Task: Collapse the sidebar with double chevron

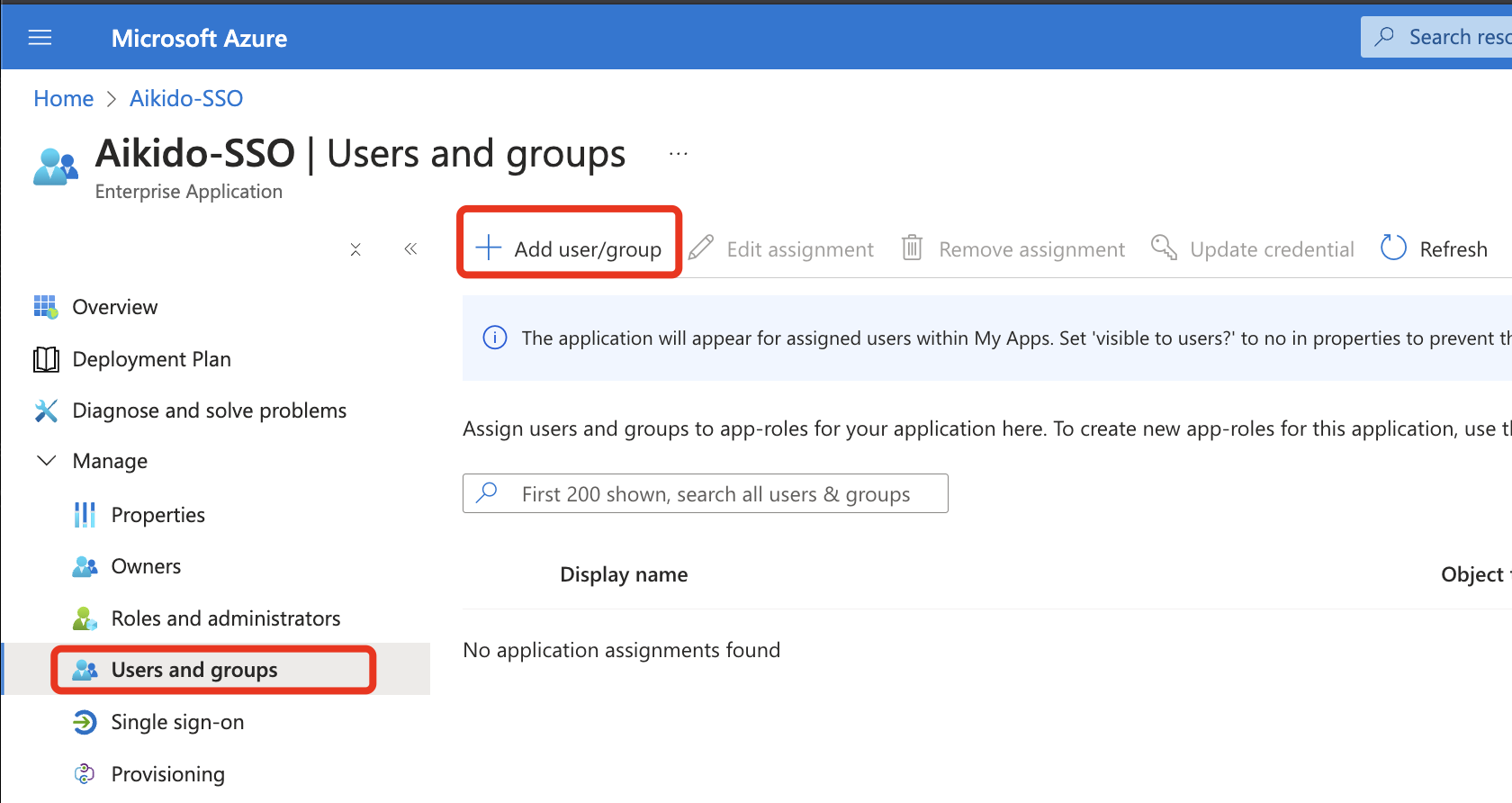Action: point(410,249)
